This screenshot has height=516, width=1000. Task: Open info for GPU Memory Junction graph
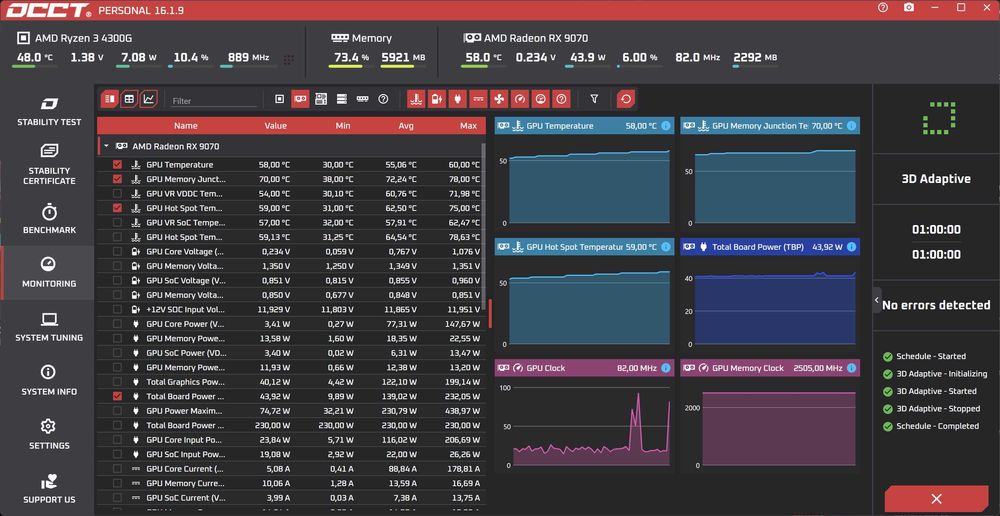pyautogui.click(x=851, y=126)
